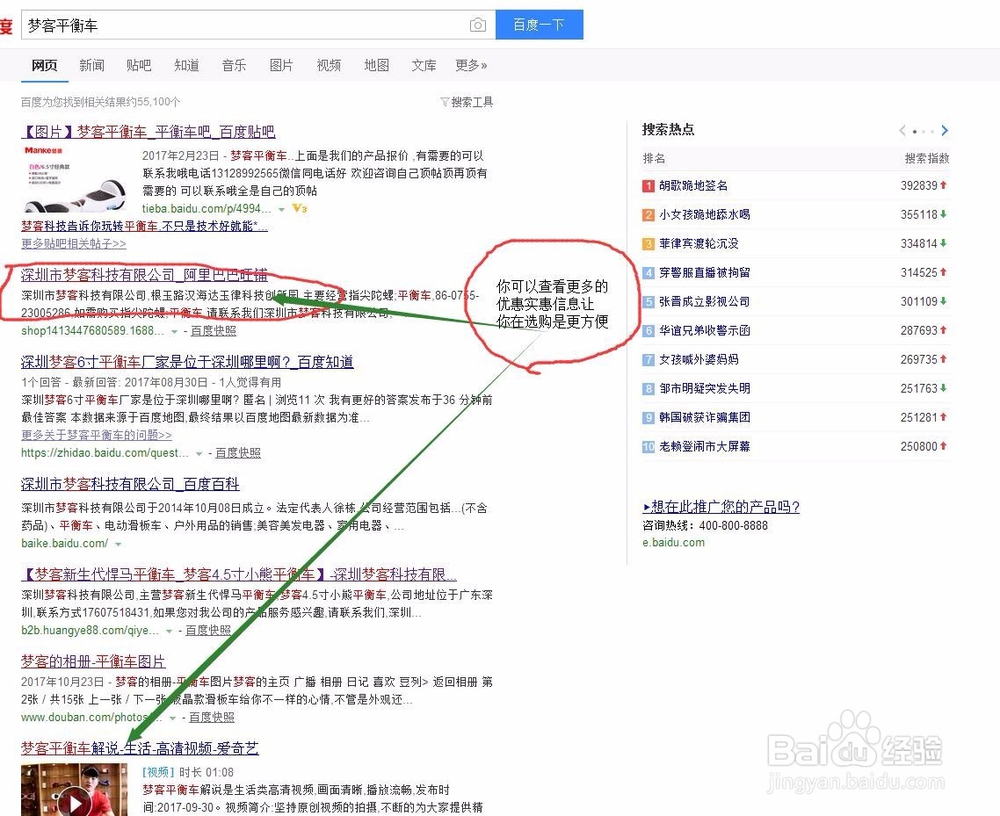Open the 地图 tab

pos(376,65)
